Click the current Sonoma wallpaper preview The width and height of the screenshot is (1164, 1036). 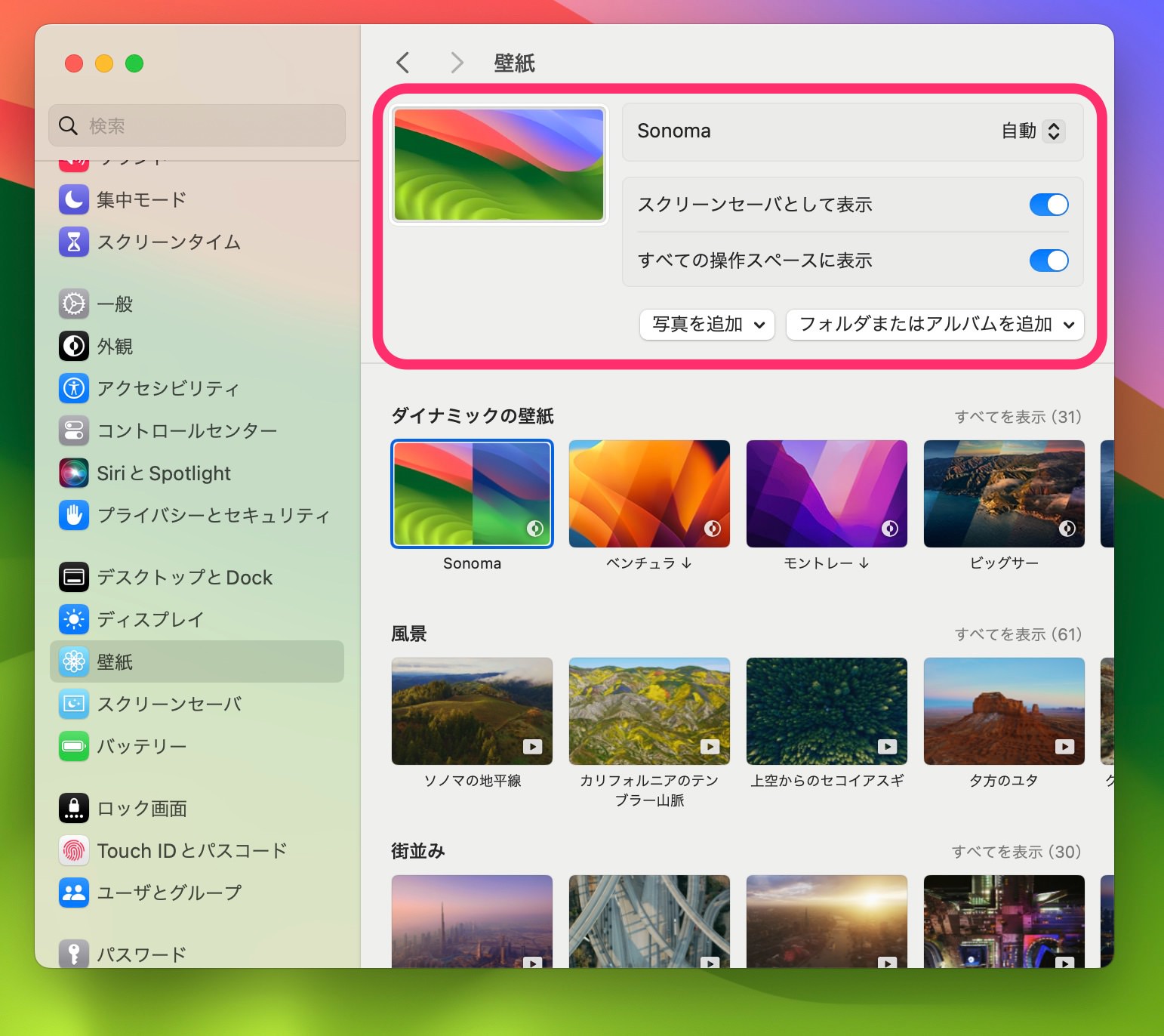pyautogui.click(x=499, y=165)
